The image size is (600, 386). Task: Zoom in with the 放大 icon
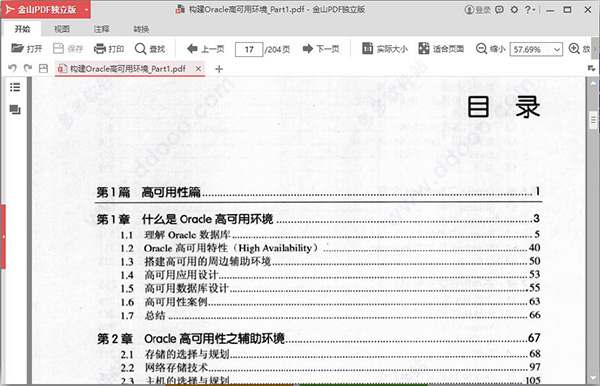tap(574, 49)
